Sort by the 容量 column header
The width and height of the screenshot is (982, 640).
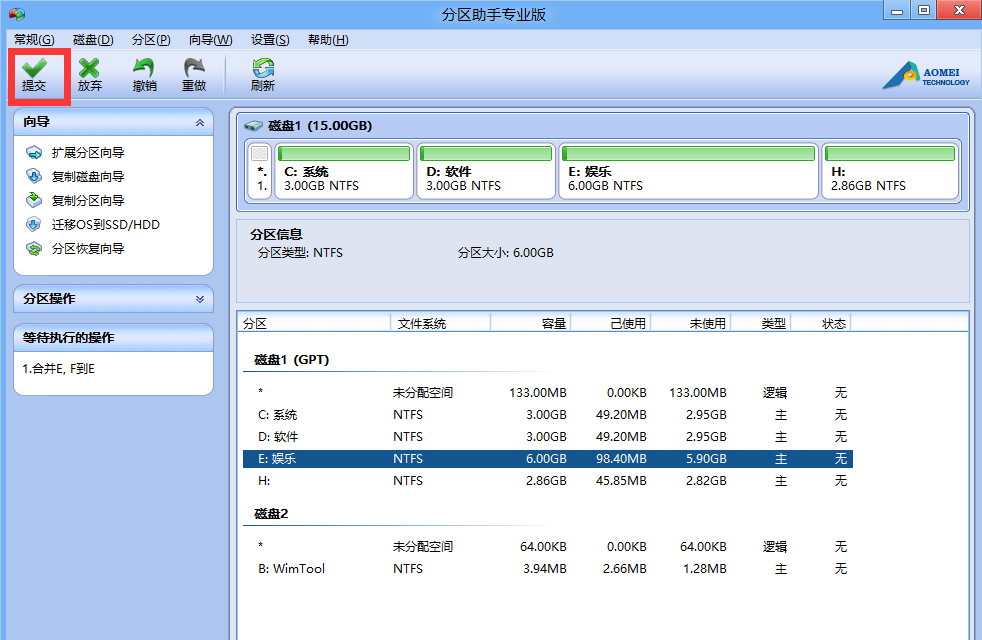pos(530,323)
